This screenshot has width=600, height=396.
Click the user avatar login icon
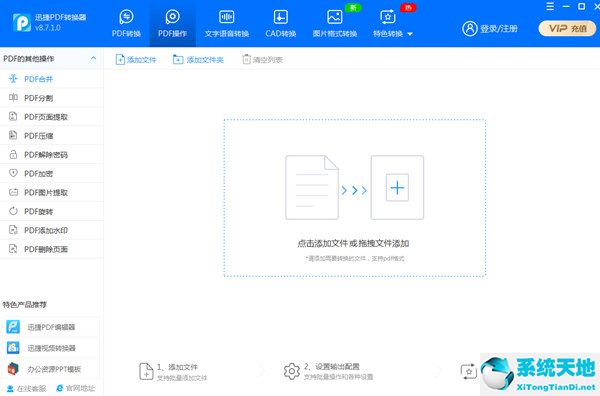[470, 28]
